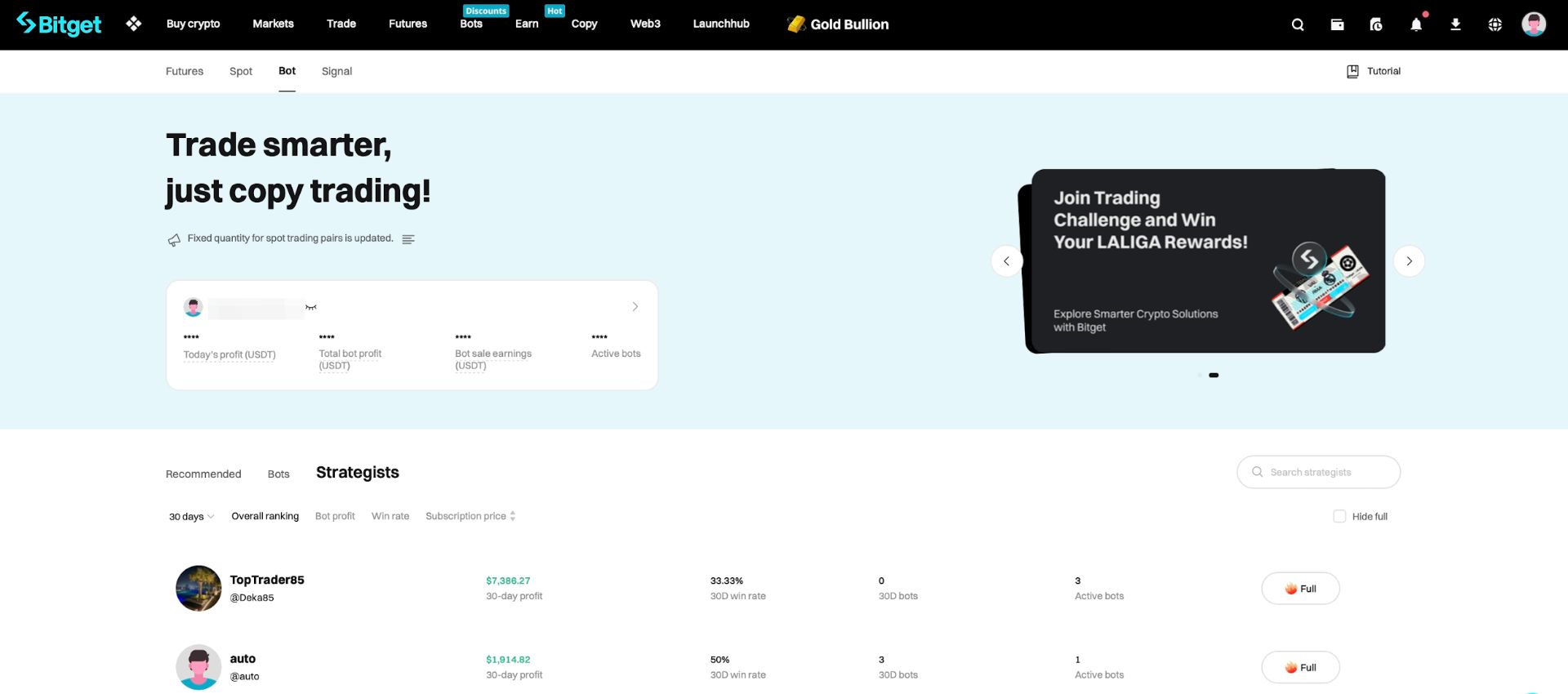Click the $7,386.27 profit value

tap(508, 581)
